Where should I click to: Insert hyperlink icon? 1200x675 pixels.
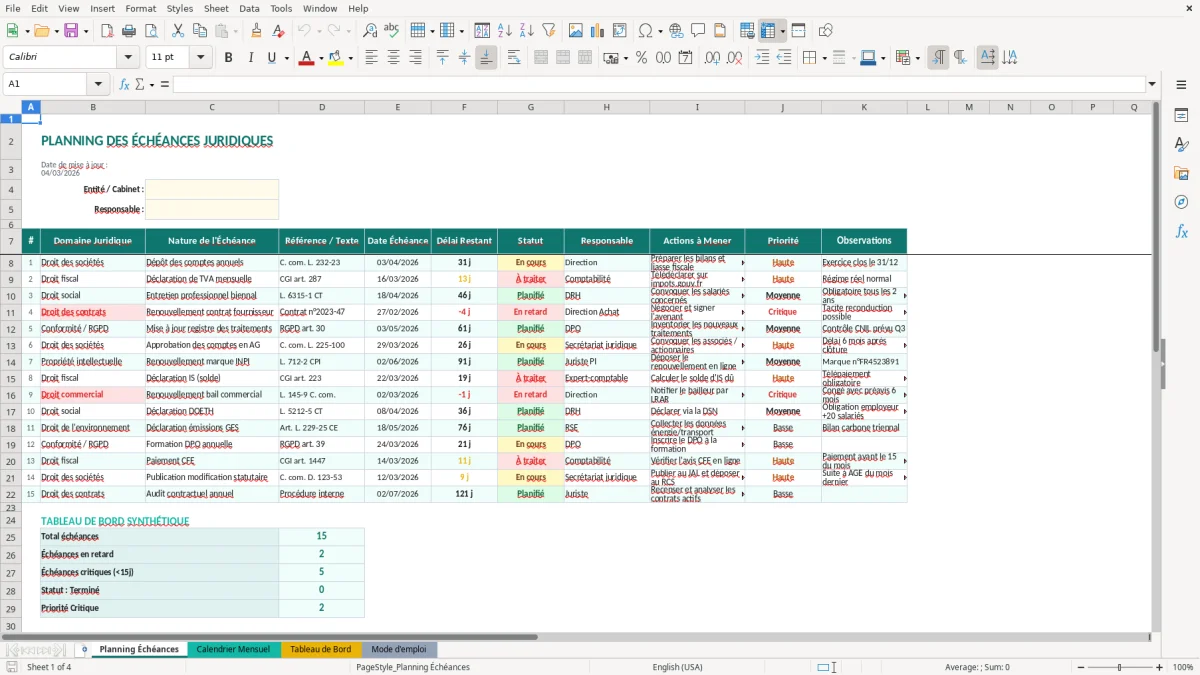point(676,31)
